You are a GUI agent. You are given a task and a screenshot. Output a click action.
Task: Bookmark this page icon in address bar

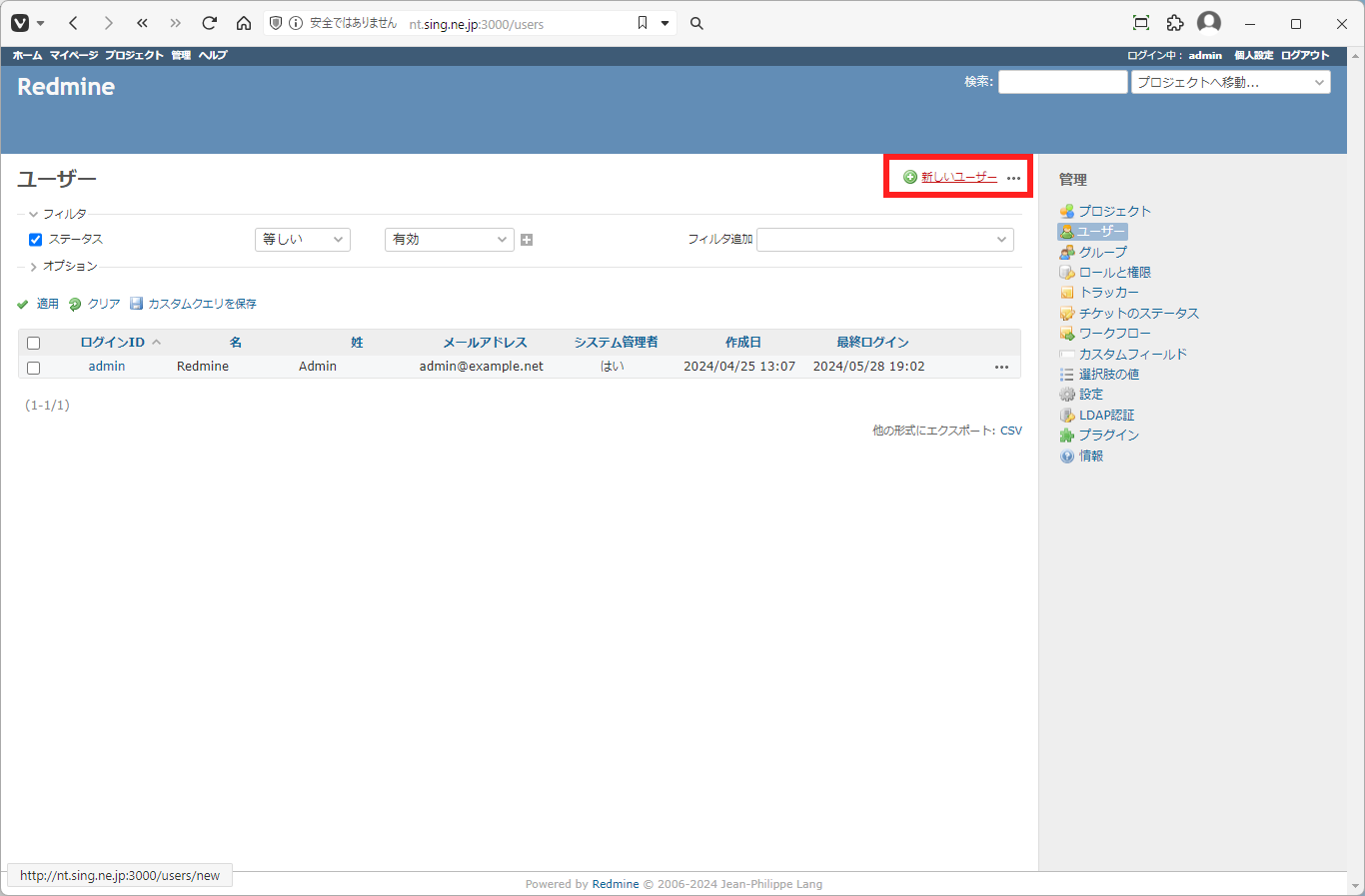coord(643,23)
